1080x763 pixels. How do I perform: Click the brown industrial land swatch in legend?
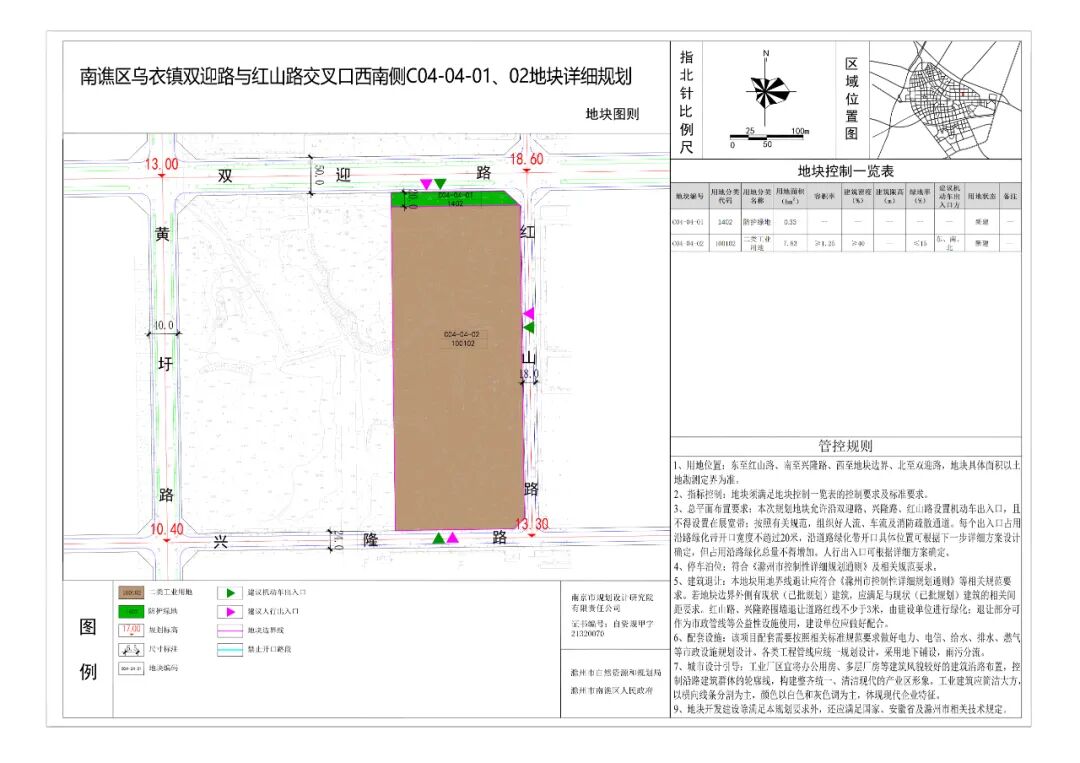tap(131, 592)
